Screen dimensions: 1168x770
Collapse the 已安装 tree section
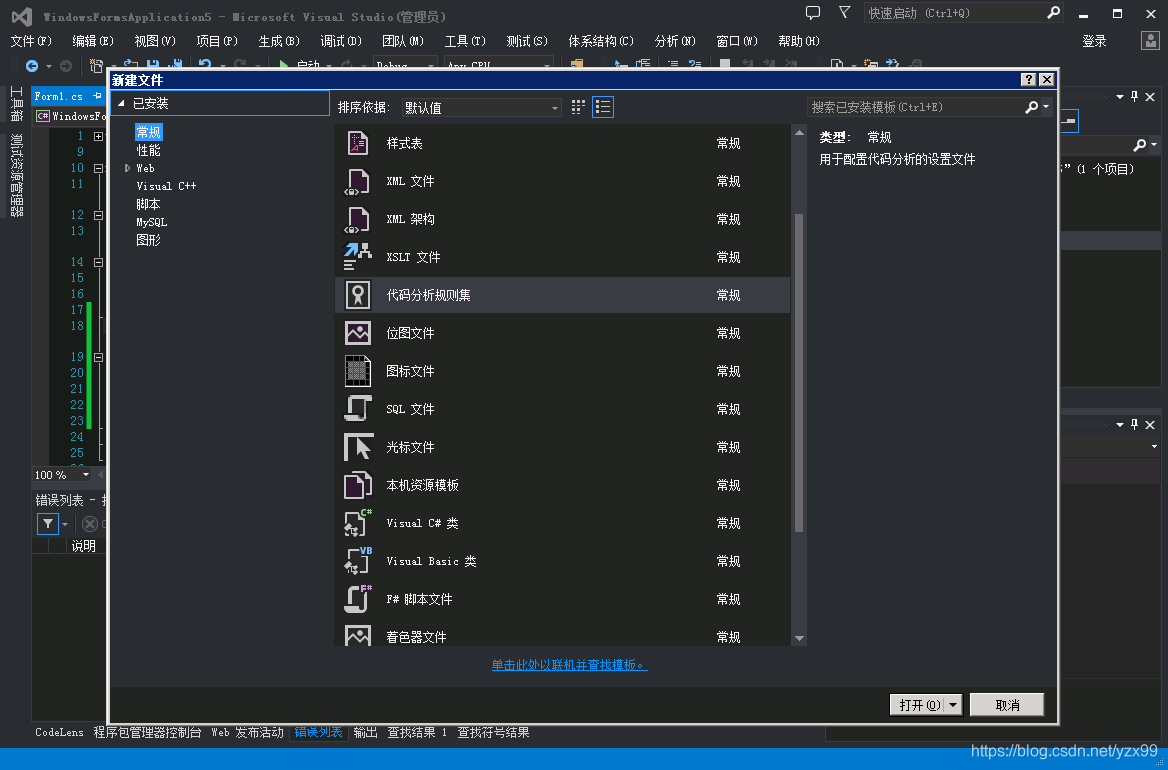coord(121,104)
